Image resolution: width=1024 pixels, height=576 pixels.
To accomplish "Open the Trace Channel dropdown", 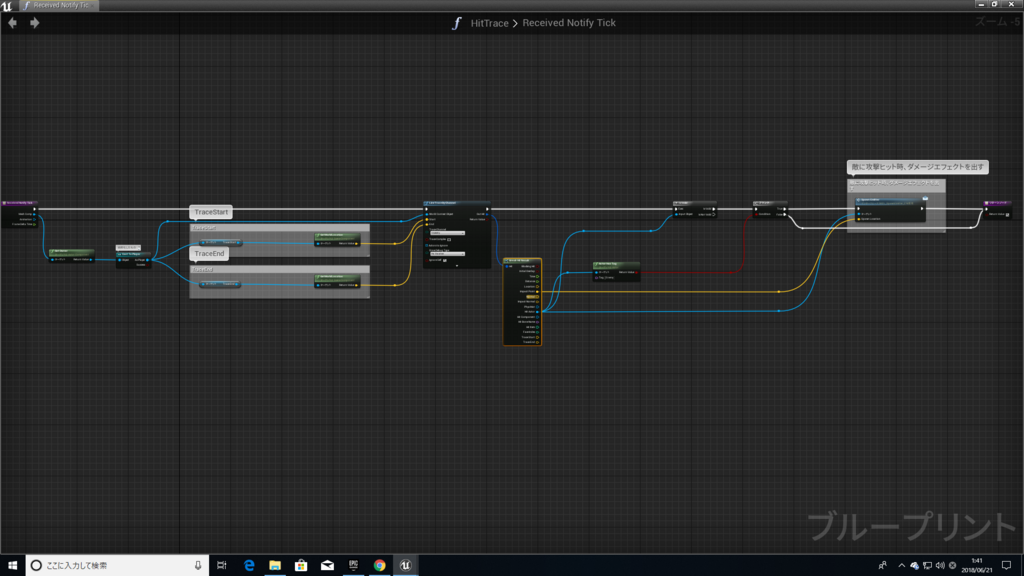I will (x=447, y=233).
